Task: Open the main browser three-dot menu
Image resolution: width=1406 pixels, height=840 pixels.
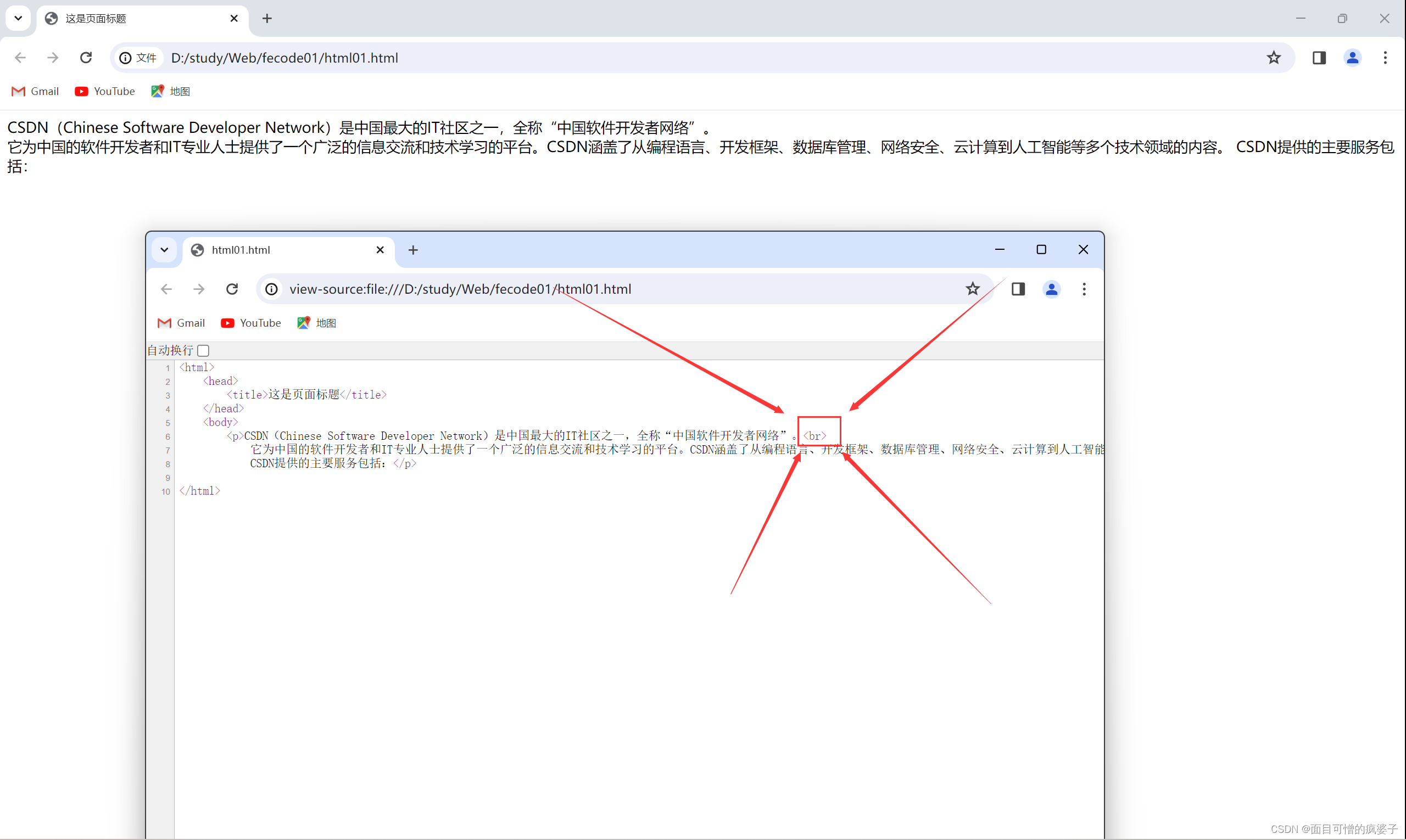Action: (x=1385, y=58)
